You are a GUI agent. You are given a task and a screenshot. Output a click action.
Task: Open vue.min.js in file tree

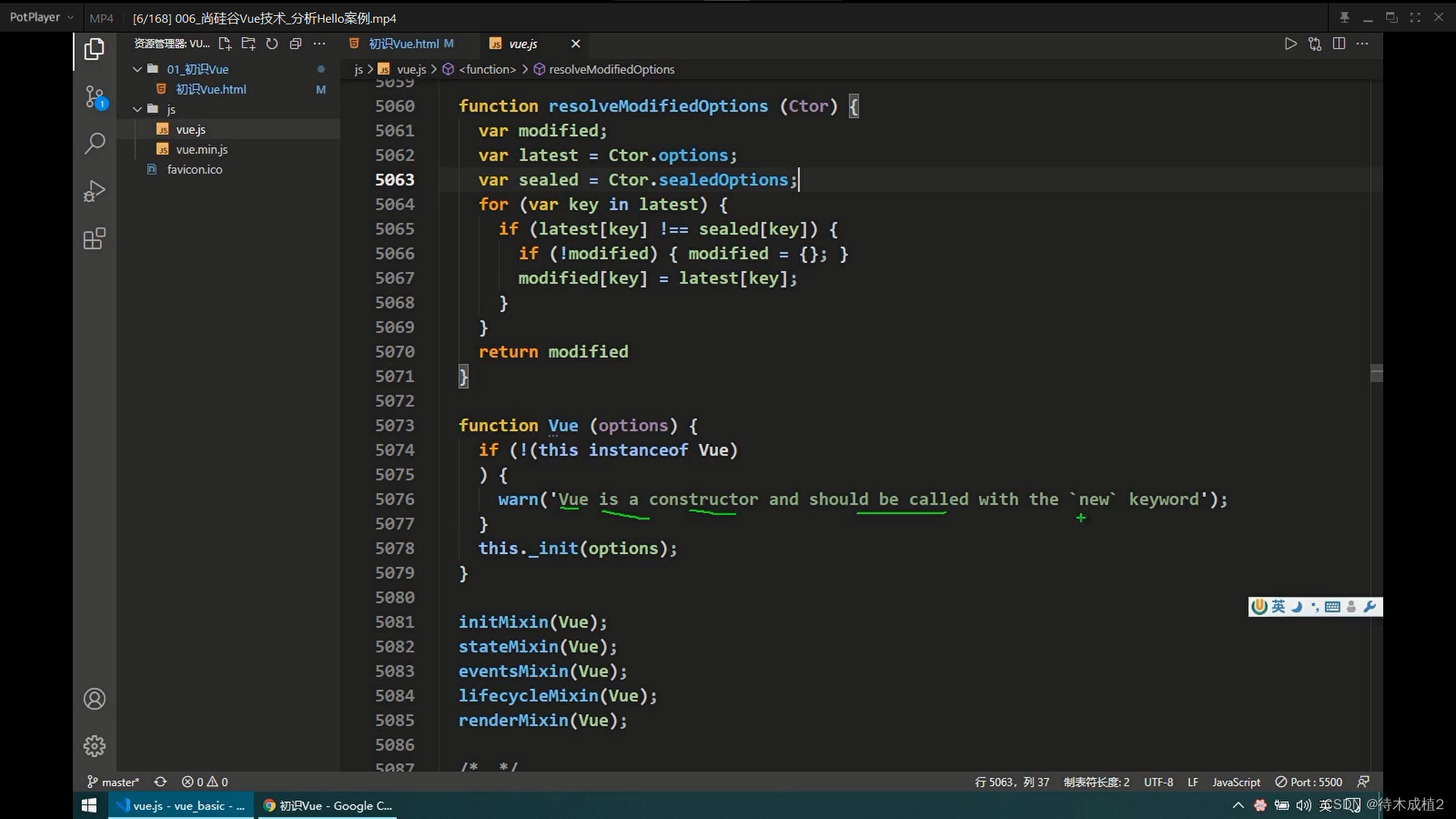202,149
